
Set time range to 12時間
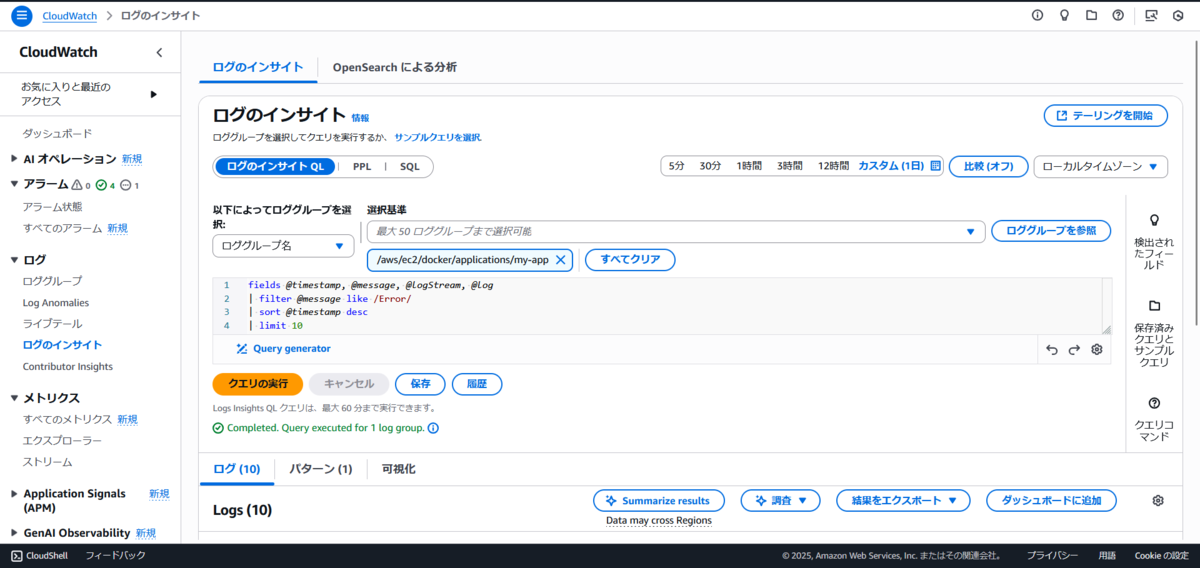833,166
